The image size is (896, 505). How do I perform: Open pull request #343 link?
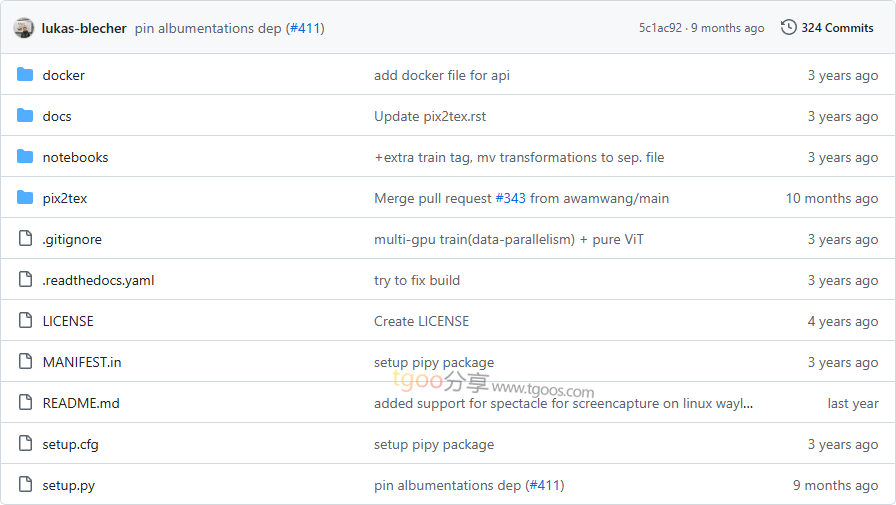(x=510, y=198)
